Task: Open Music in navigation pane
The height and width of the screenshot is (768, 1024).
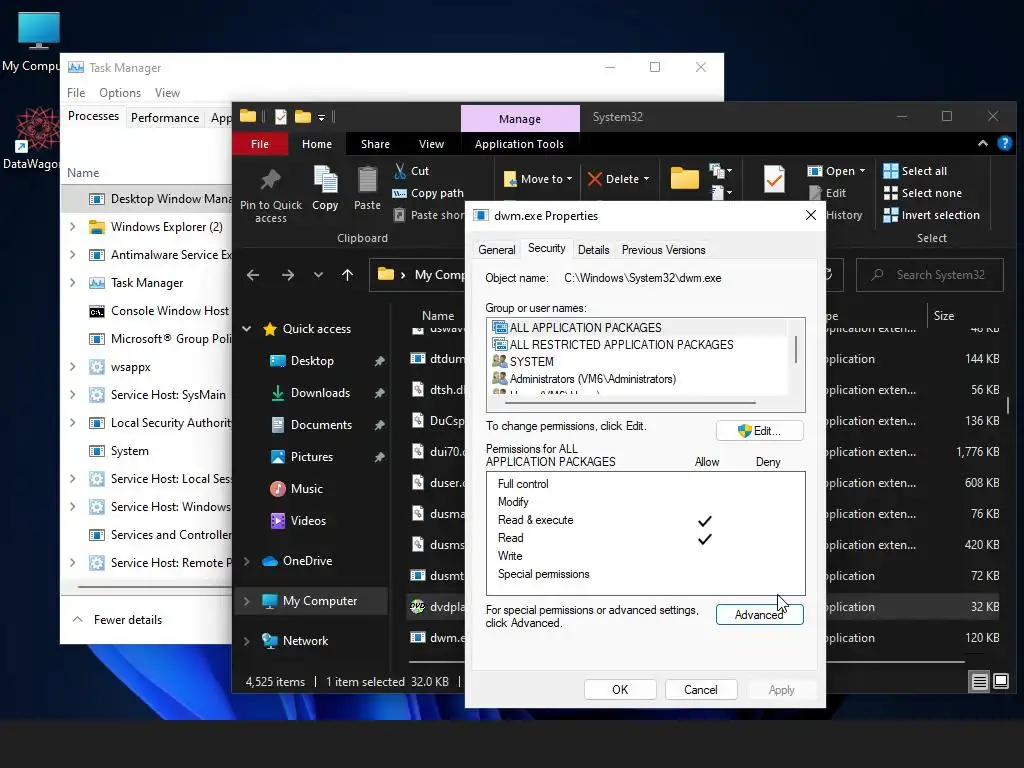Action: (x=306, y=489)
